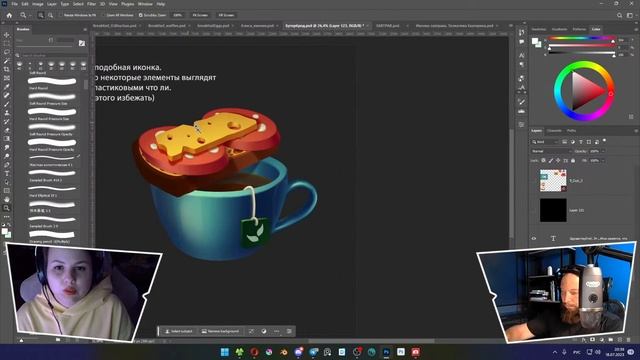Select the History Brush tool

click(7, 121)
